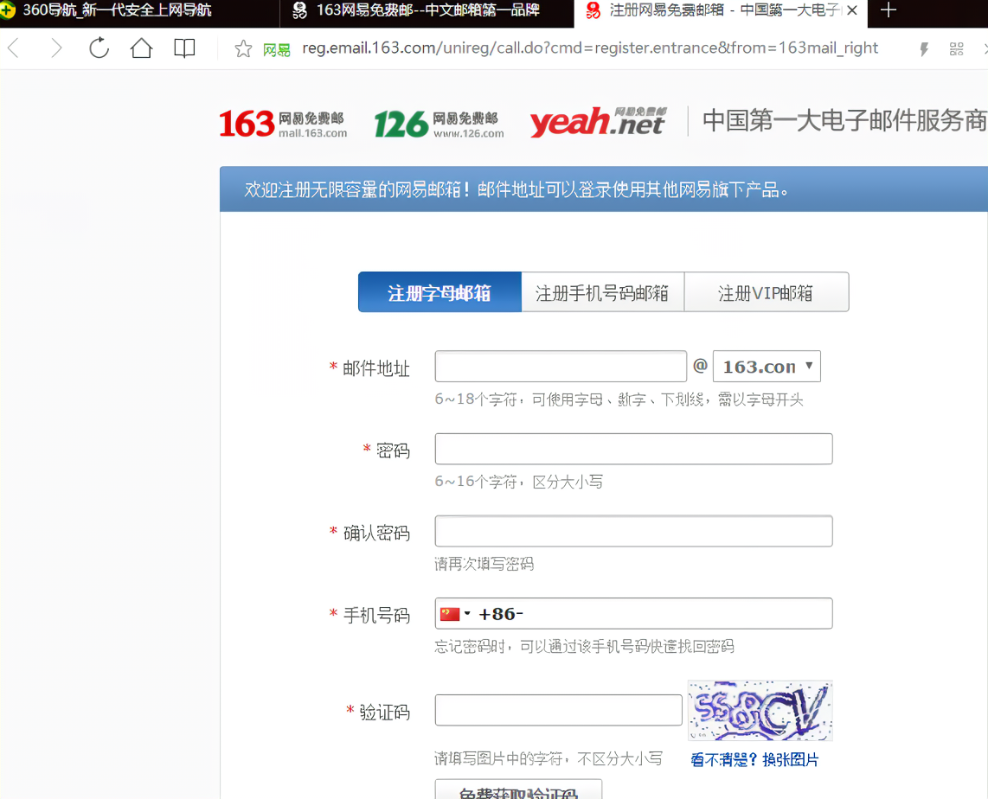Switch to the 163网易免费邮 tab
Screen dimensions: 988x799
[x=427, y=10]
